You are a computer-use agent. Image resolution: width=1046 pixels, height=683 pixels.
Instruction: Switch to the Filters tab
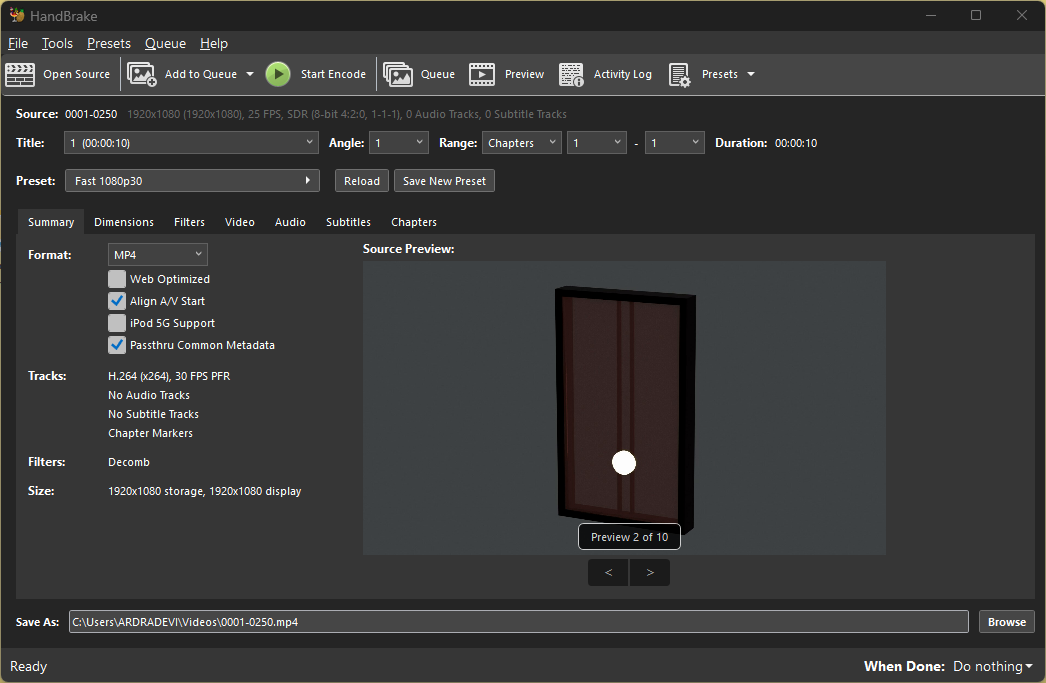tap(189, 222)
